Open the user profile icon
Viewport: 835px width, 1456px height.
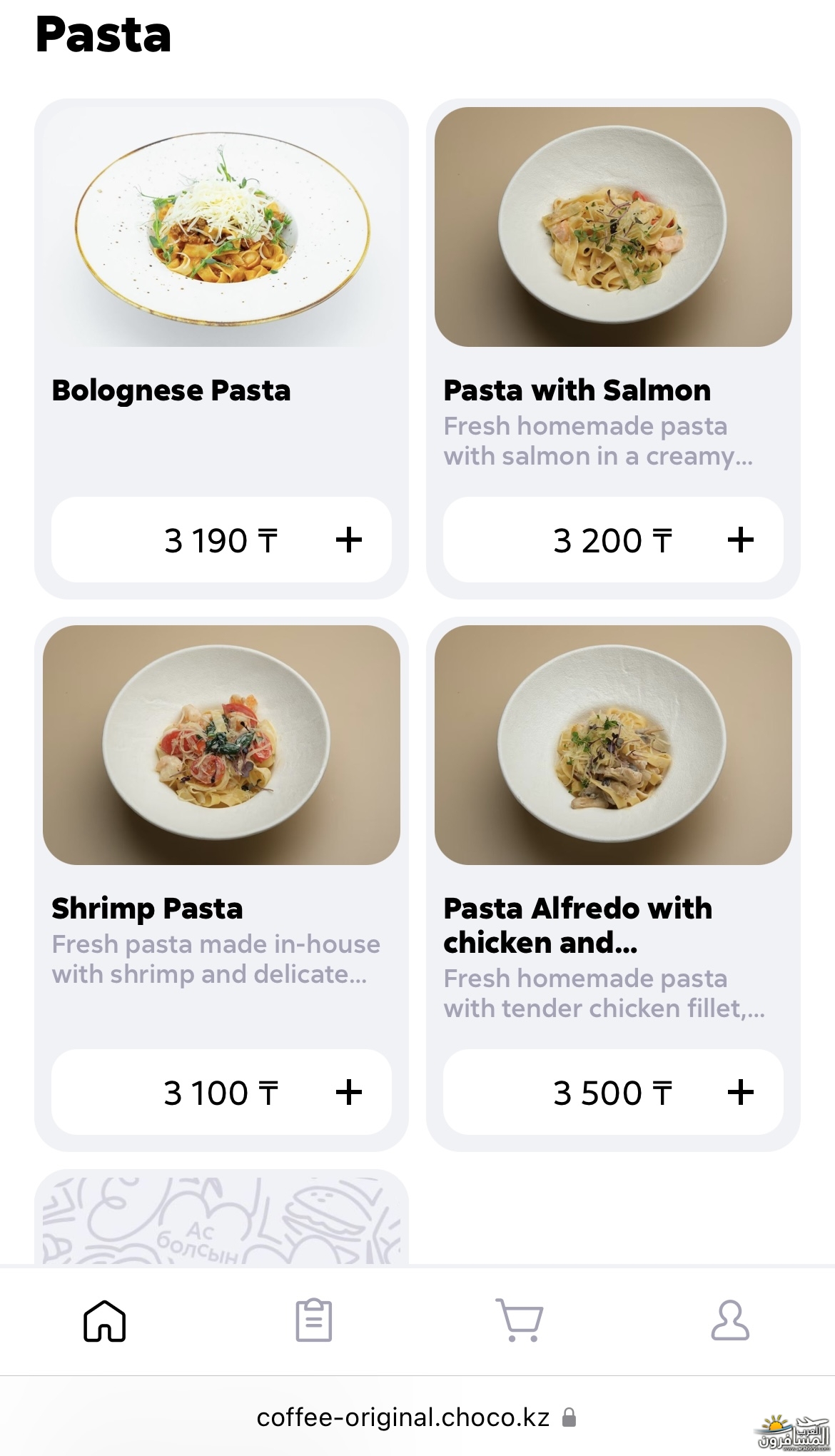[x=730, y=1320]
